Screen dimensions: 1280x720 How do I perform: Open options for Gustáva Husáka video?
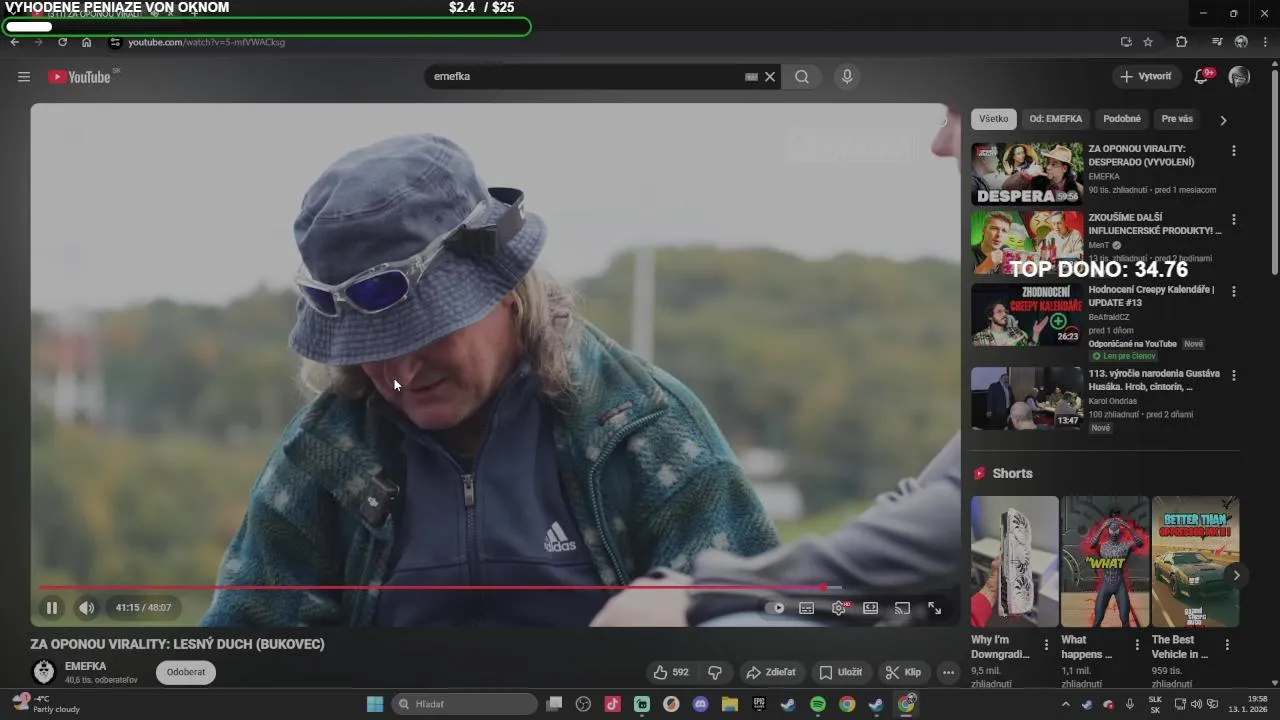[1234, 375]
